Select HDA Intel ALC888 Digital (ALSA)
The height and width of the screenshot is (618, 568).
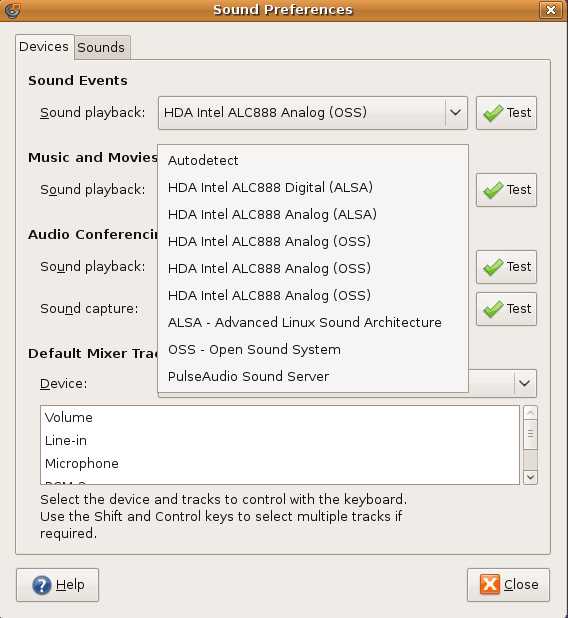point(313,187)
